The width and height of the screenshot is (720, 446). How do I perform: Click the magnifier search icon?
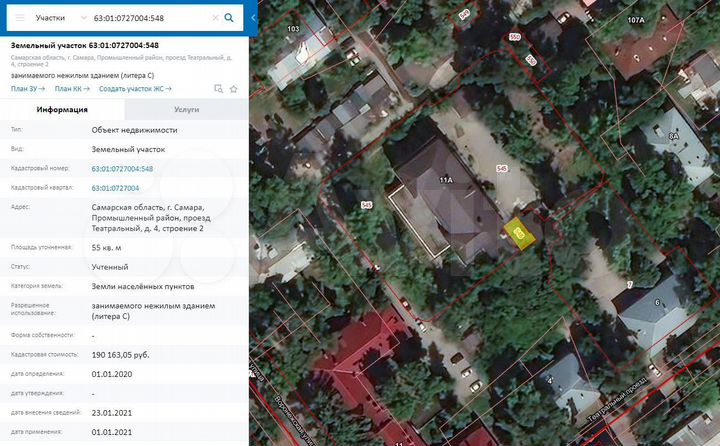[x=229, y=18]
